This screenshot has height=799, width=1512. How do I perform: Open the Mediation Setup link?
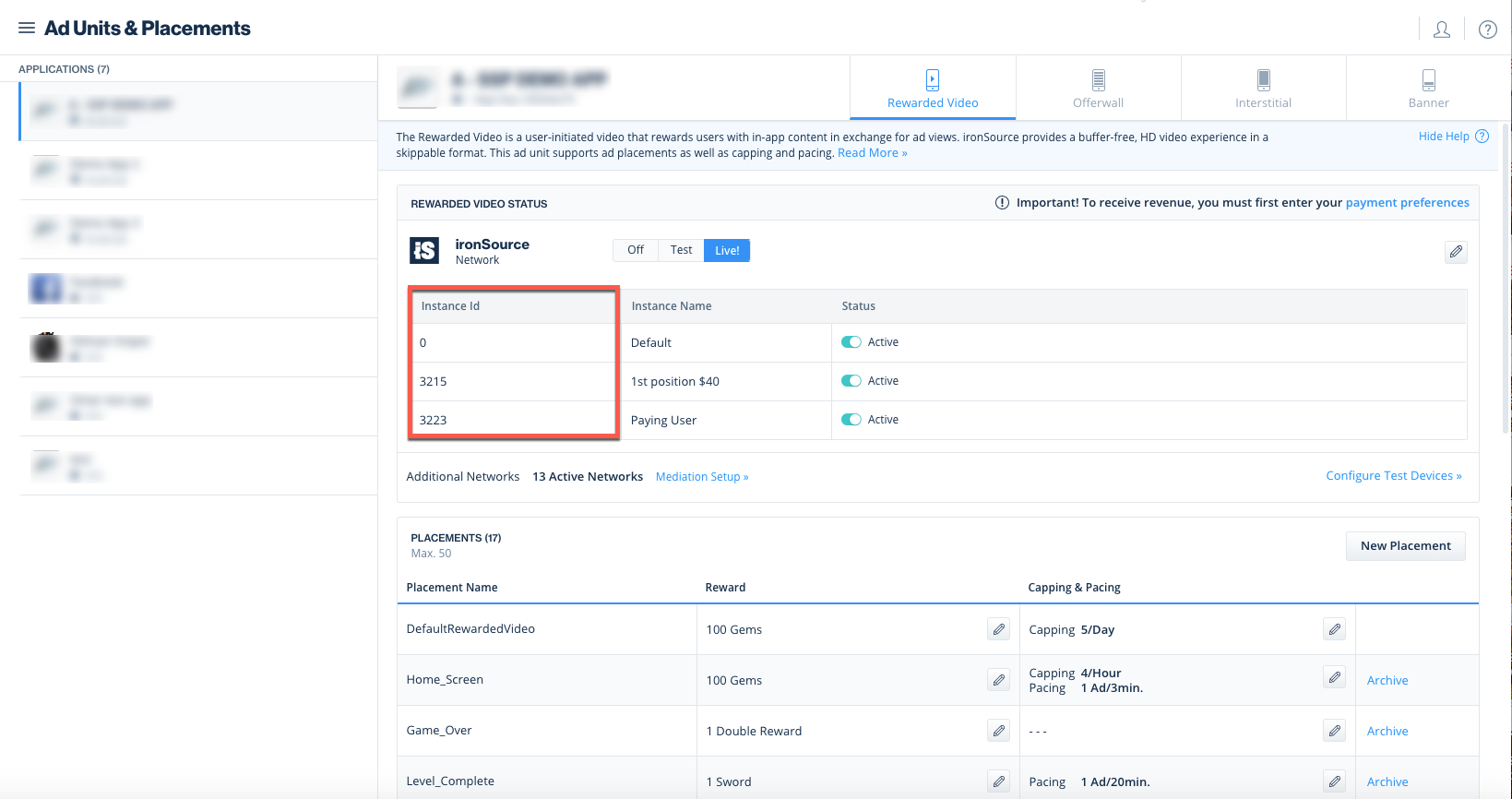tap(702, 477)
